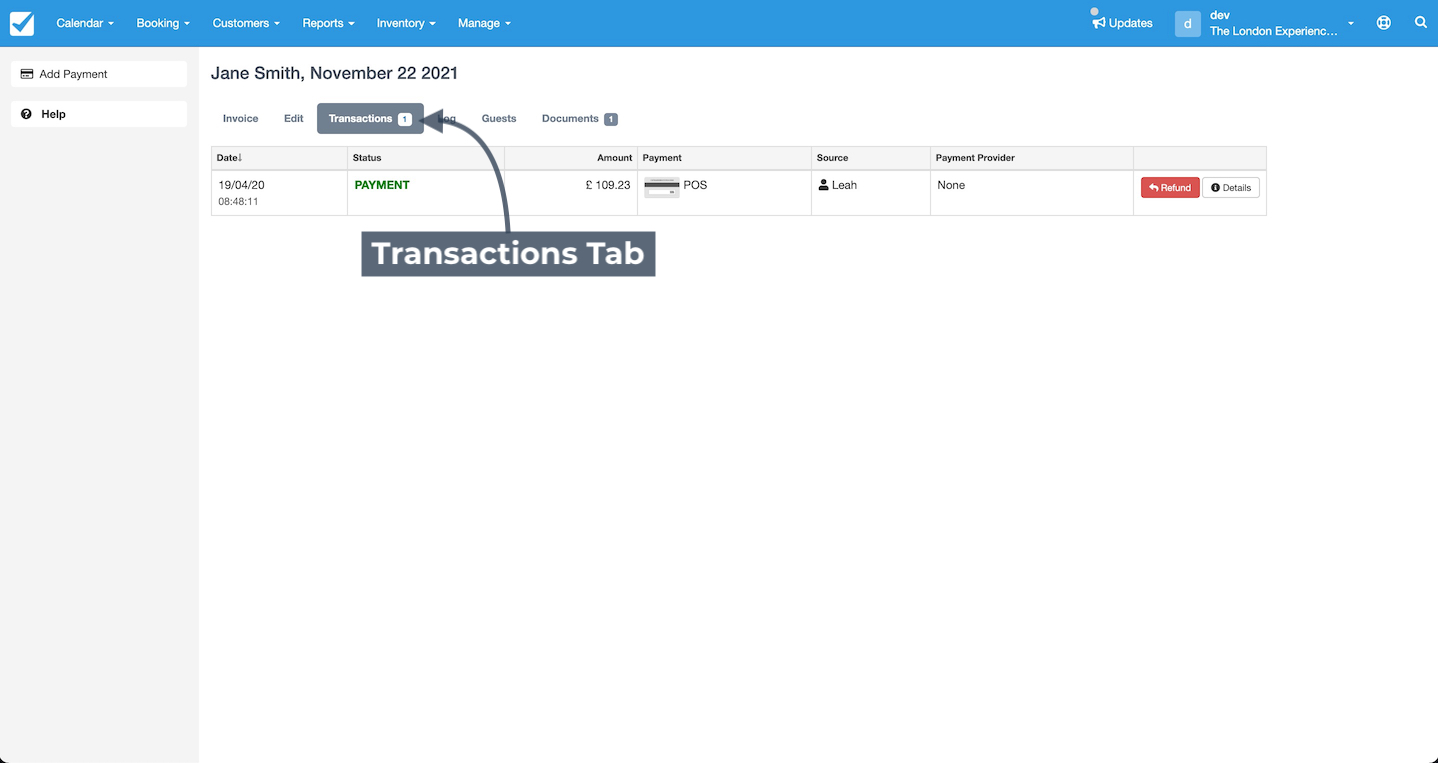Viewport: 1438px width, 763px height.
Task: Refund the £109.23 payment
Action: click(x=1170, y=187)
